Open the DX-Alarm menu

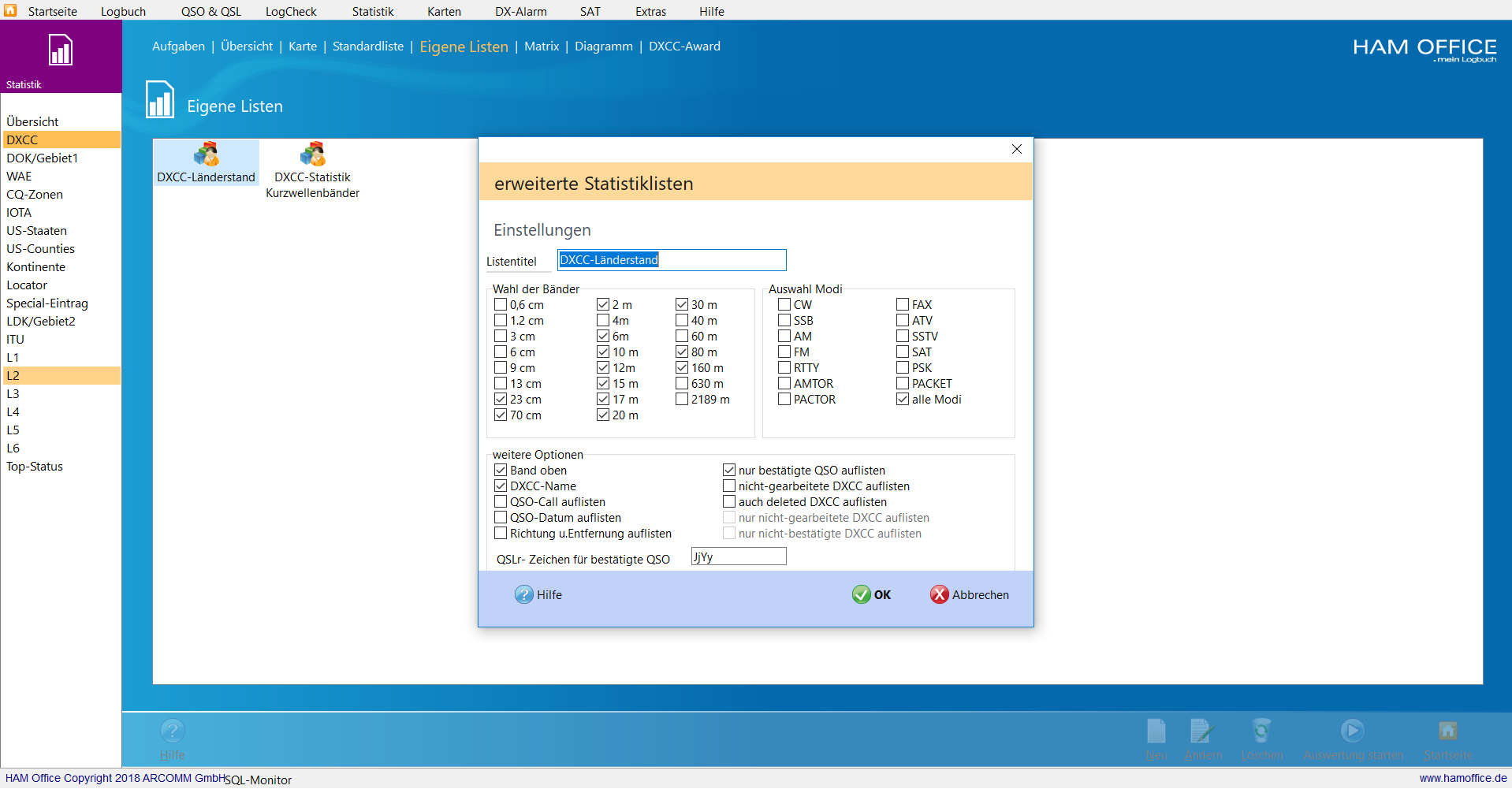521,11
